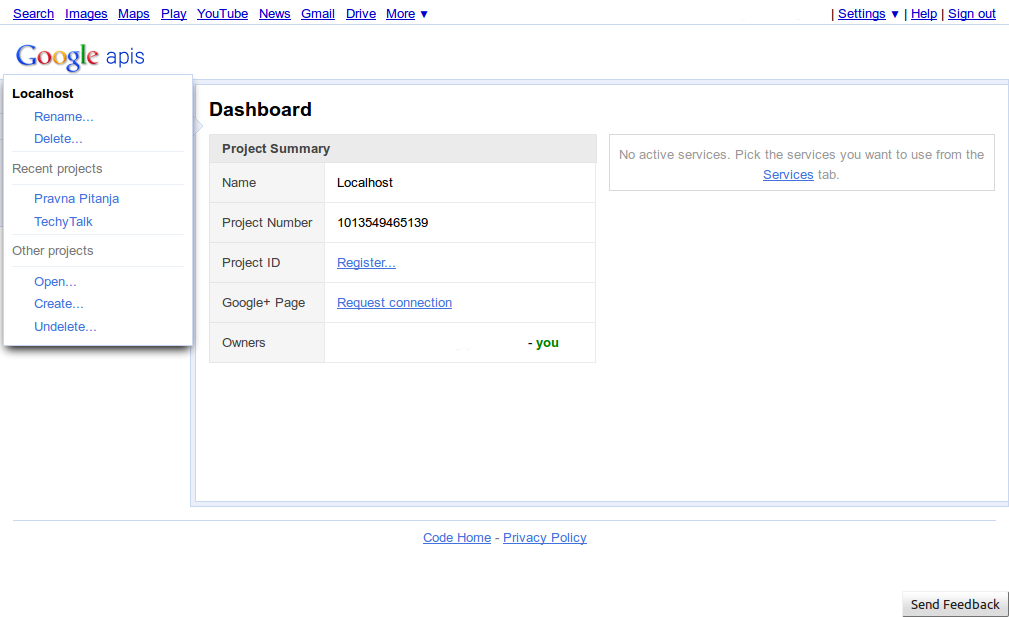The height and width of the screenshot is (617, 1009).
Task: Switch to TechyTalk project
Action: pyautogui.click(x=63, y=221)
